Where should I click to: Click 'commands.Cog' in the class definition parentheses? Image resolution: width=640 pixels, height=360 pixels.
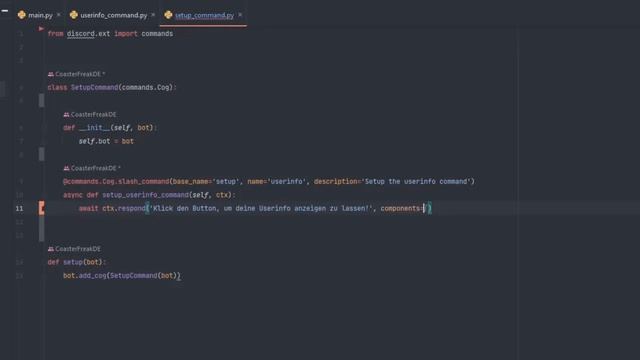coord(147,87)
